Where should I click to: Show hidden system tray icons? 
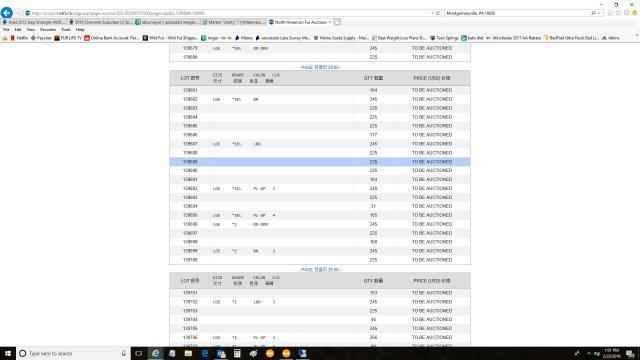[589, 353]
